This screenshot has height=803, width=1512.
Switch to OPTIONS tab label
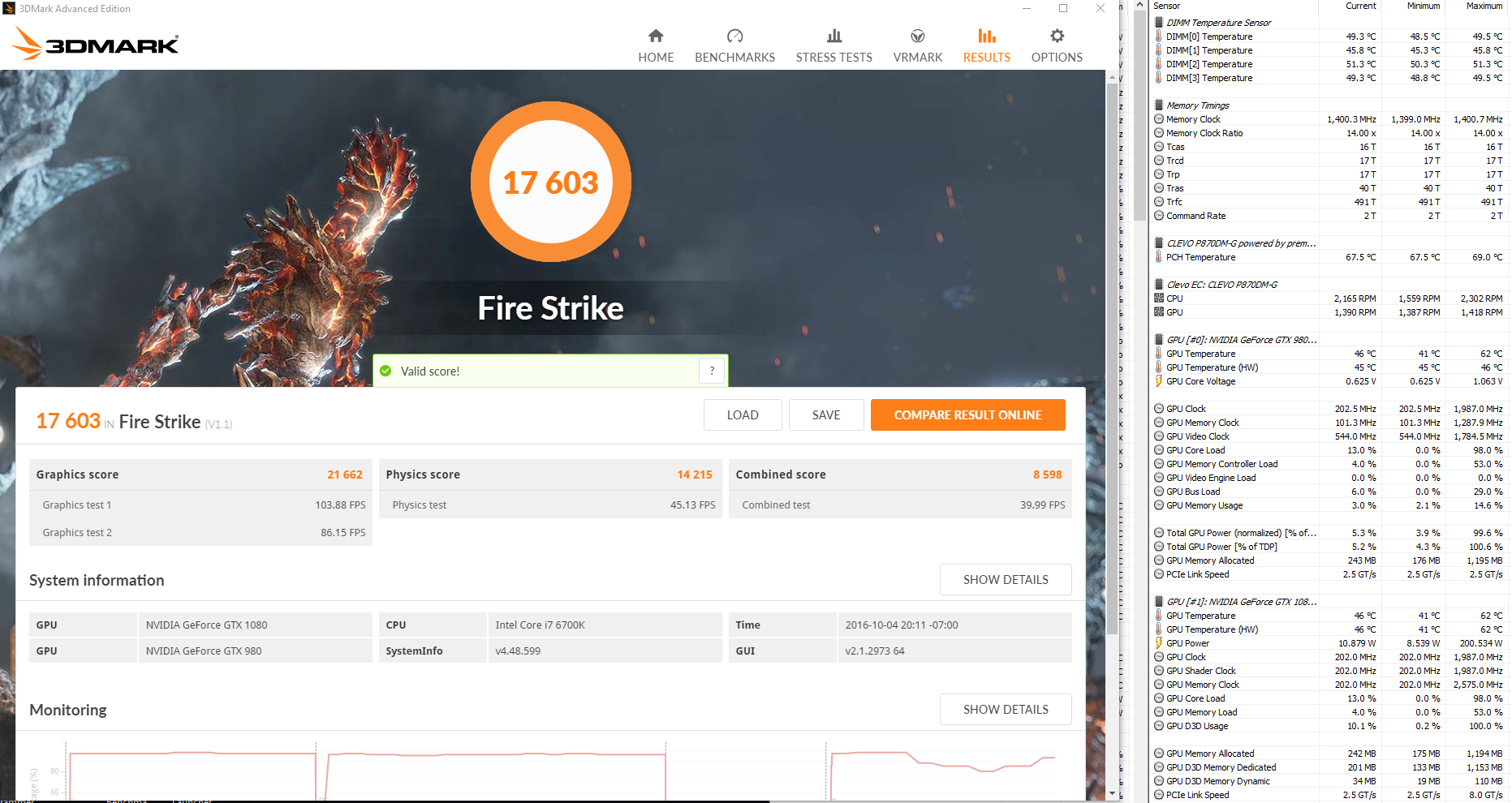point(1057,58)
